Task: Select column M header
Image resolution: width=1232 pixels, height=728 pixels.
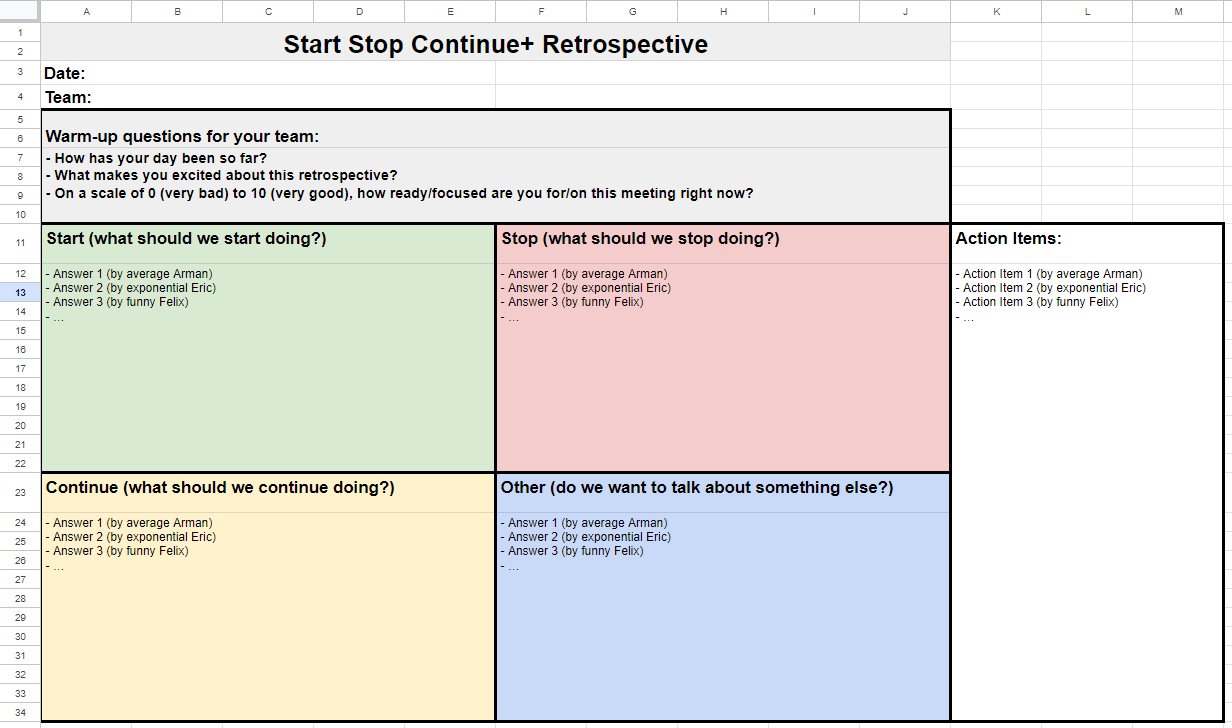Action: [x=1178, y=11]
